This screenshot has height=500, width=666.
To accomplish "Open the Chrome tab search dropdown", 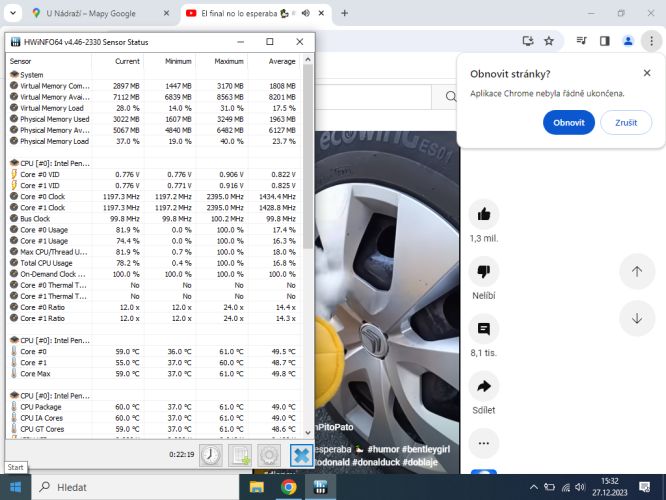I will pyautogui.click(x=13, y=13).
